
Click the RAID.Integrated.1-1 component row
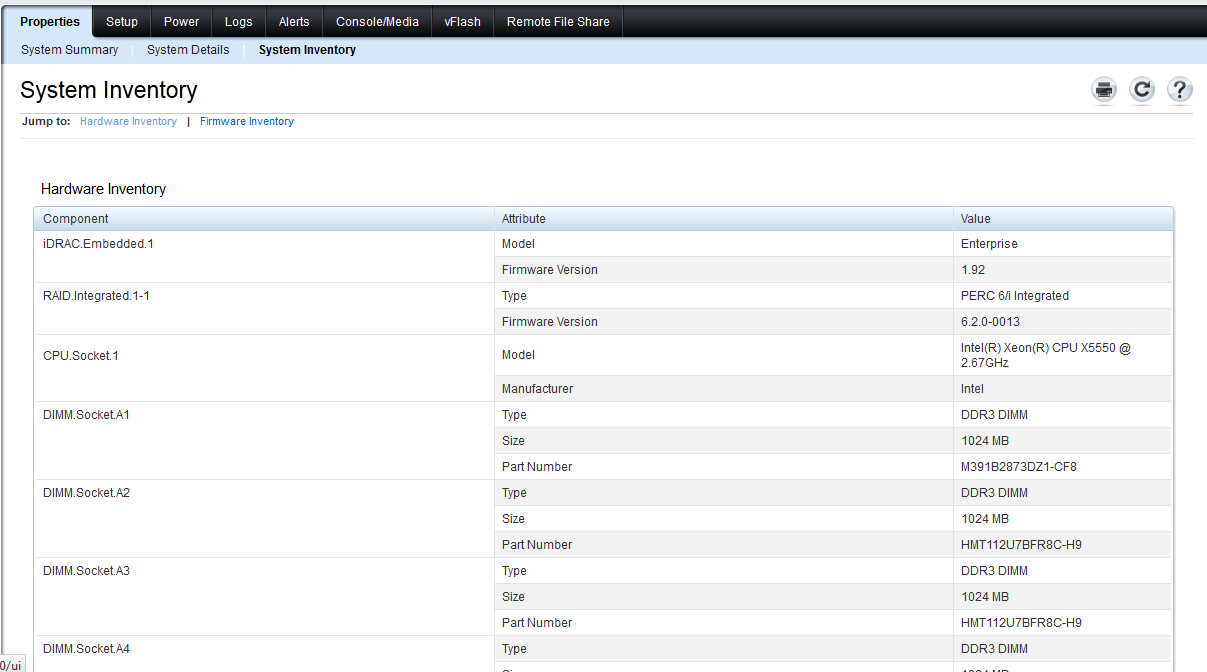click(x=96, y=295)
